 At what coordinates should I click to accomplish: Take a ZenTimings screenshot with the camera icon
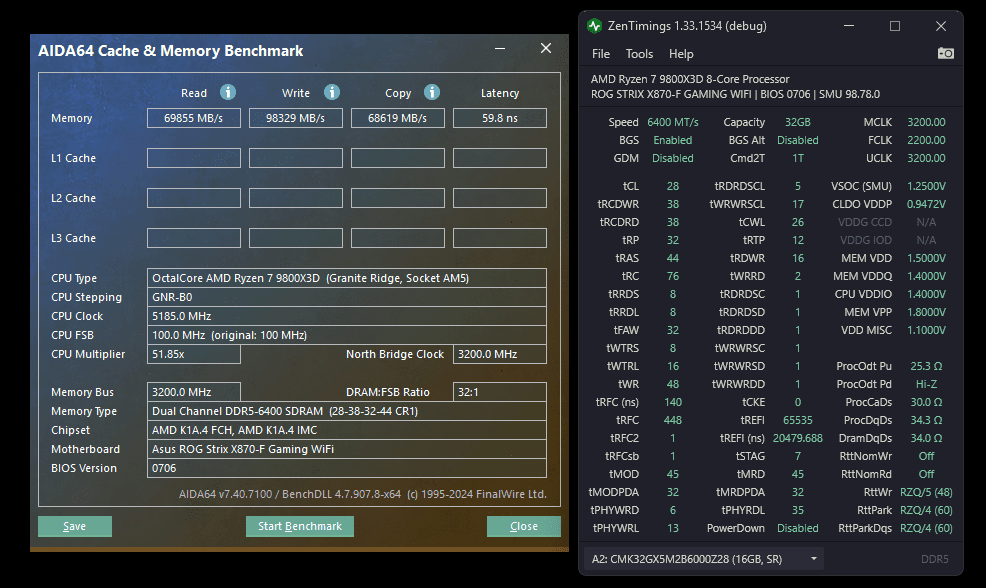(945, 53)
